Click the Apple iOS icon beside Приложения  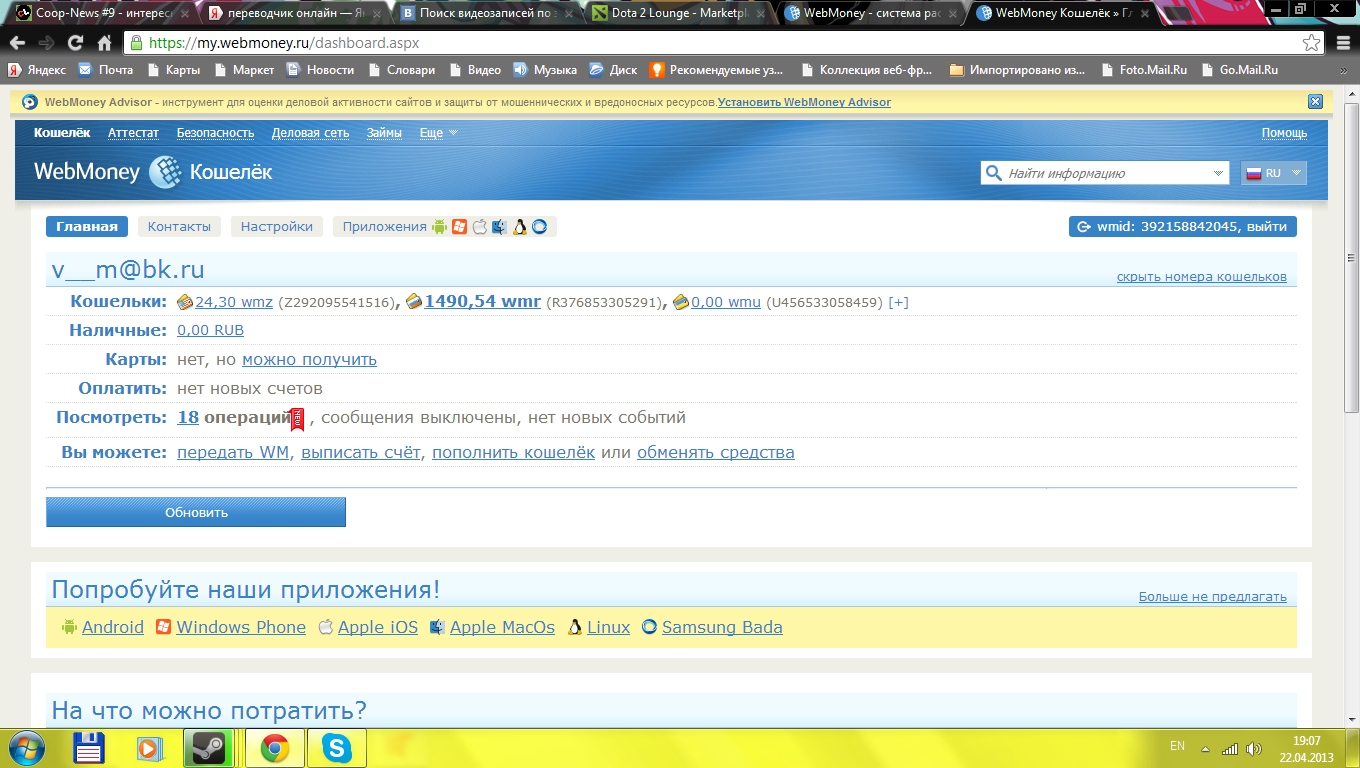[479, 227]
